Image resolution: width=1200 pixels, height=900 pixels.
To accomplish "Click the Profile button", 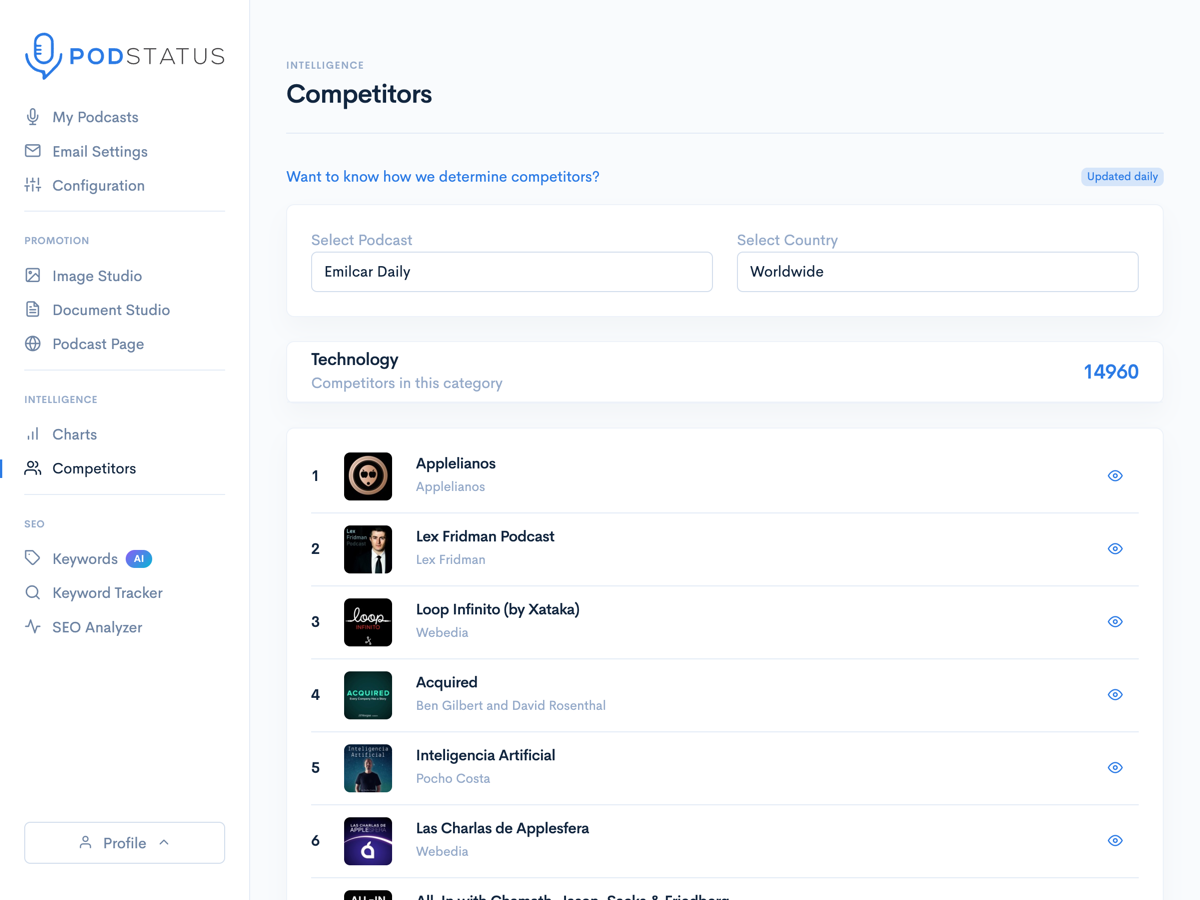I will (x=124, y=842).
